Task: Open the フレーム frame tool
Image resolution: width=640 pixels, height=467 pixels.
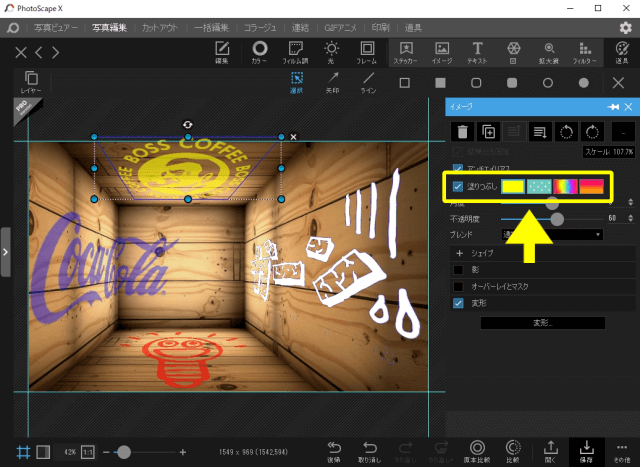Action: [x=367, y=53]
